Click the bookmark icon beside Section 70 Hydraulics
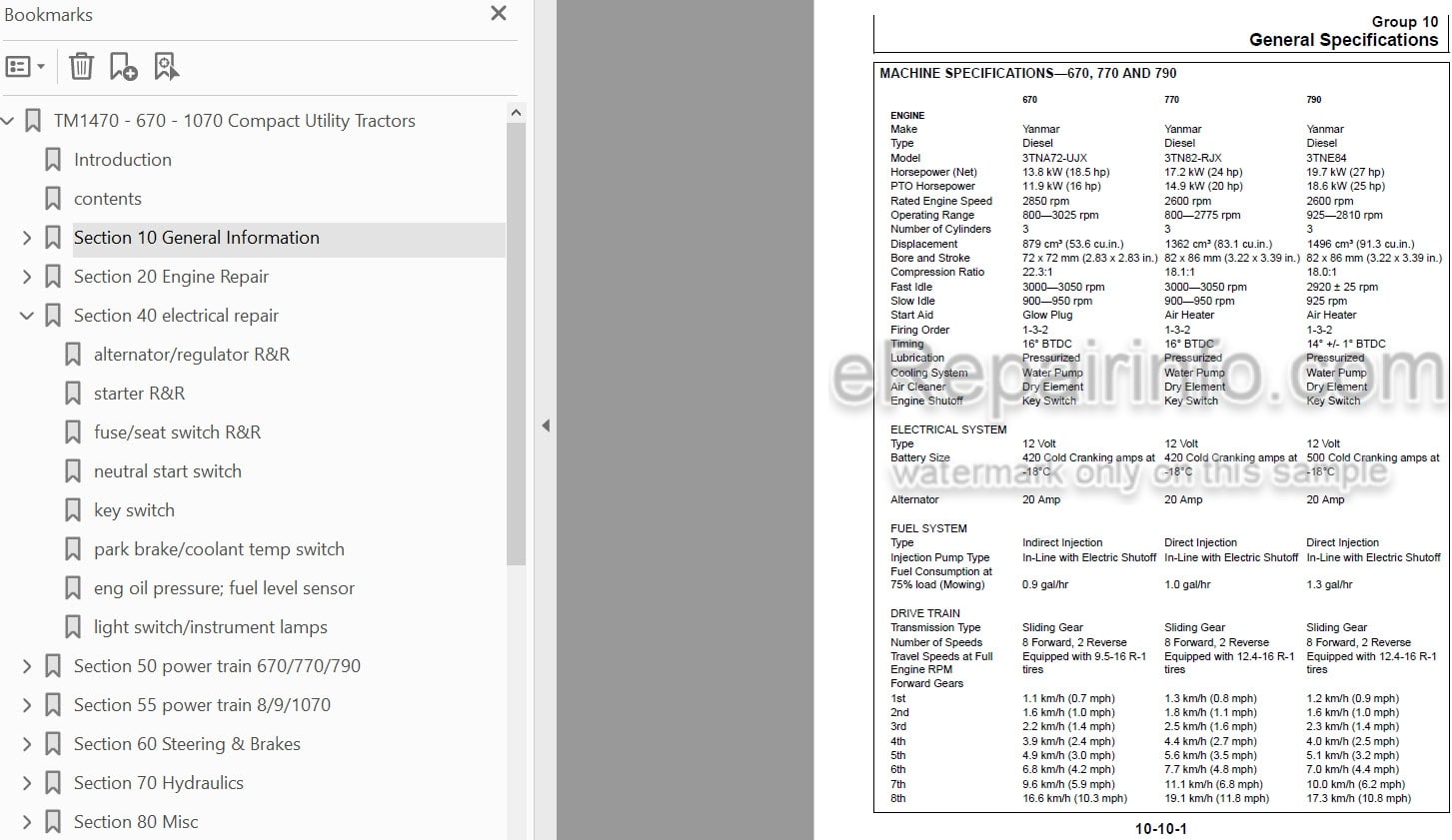This screenshot has height=840, width=1452. point(53,783)
